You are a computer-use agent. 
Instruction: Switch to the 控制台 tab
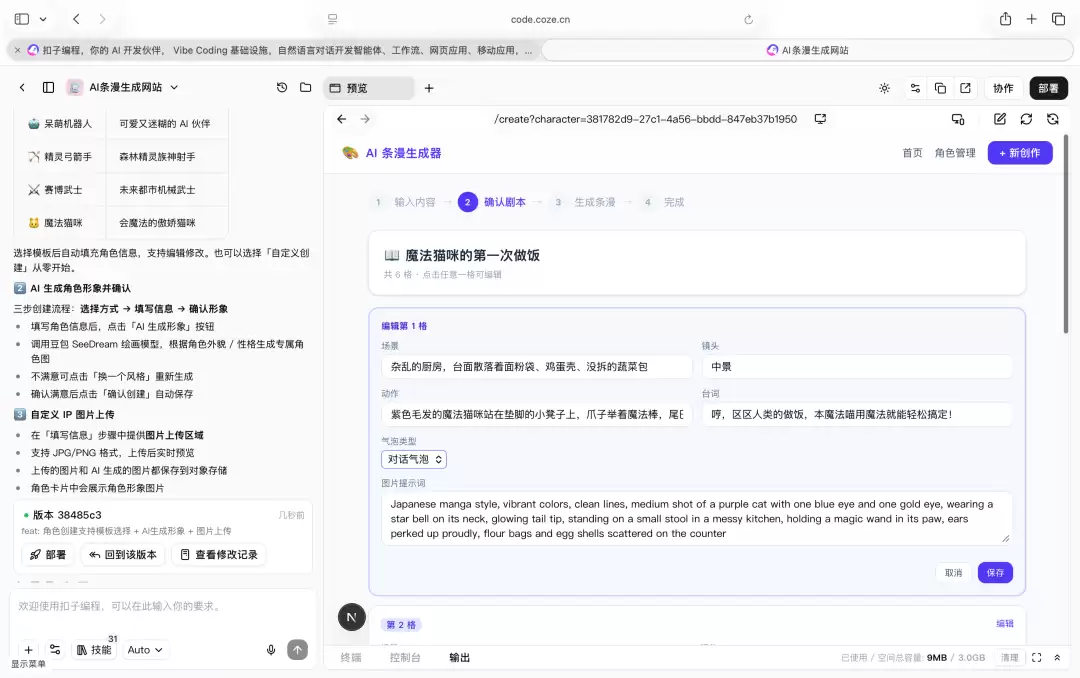tap(405, 657)
